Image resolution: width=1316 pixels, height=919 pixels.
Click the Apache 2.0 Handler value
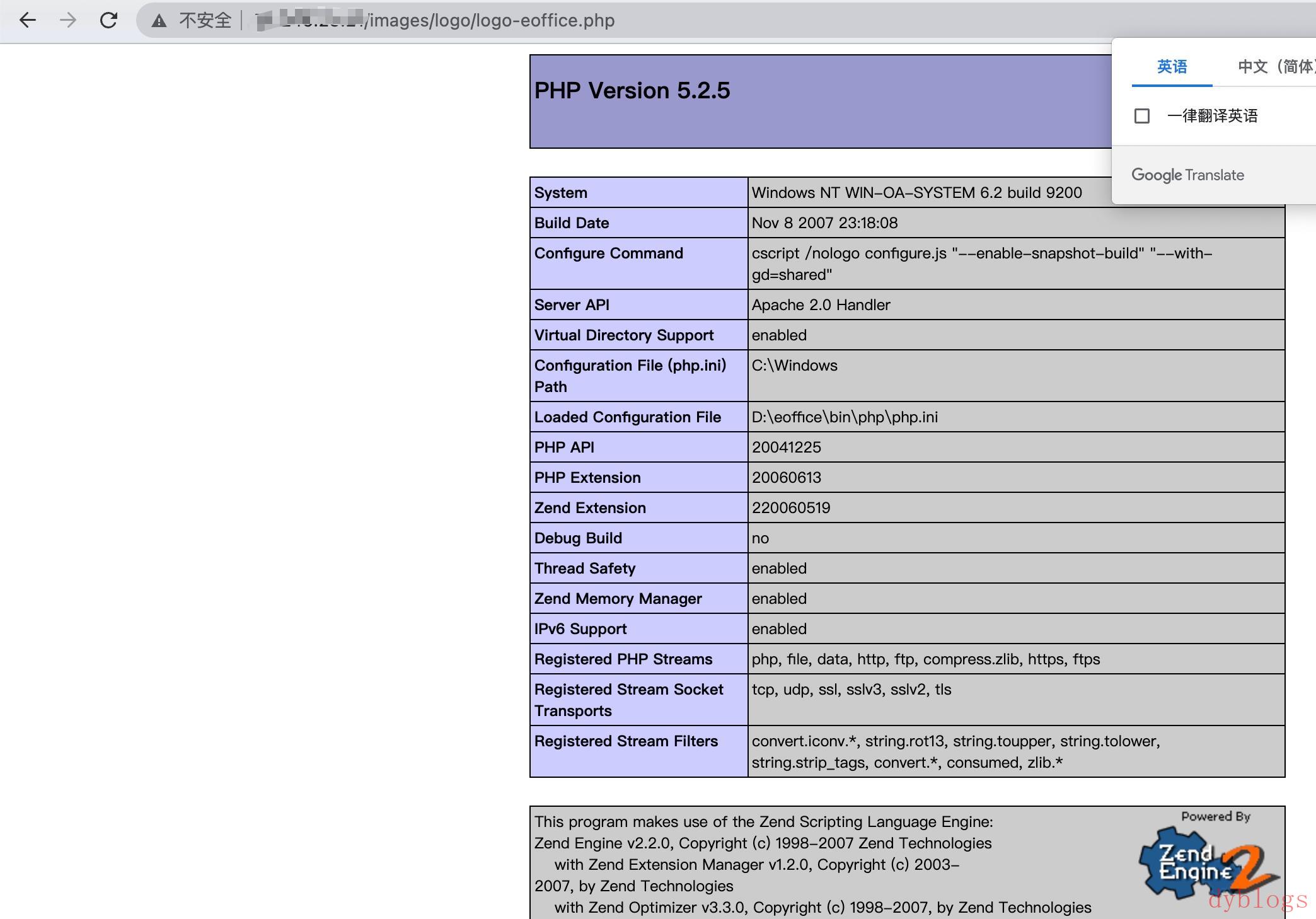(821, 305)
